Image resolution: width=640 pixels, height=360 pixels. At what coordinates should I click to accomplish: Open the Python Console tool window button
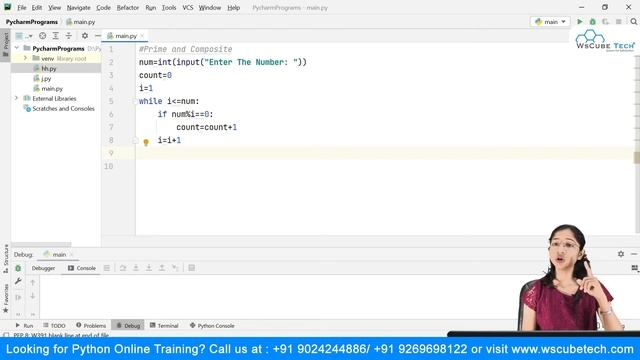tap(212, 325)
